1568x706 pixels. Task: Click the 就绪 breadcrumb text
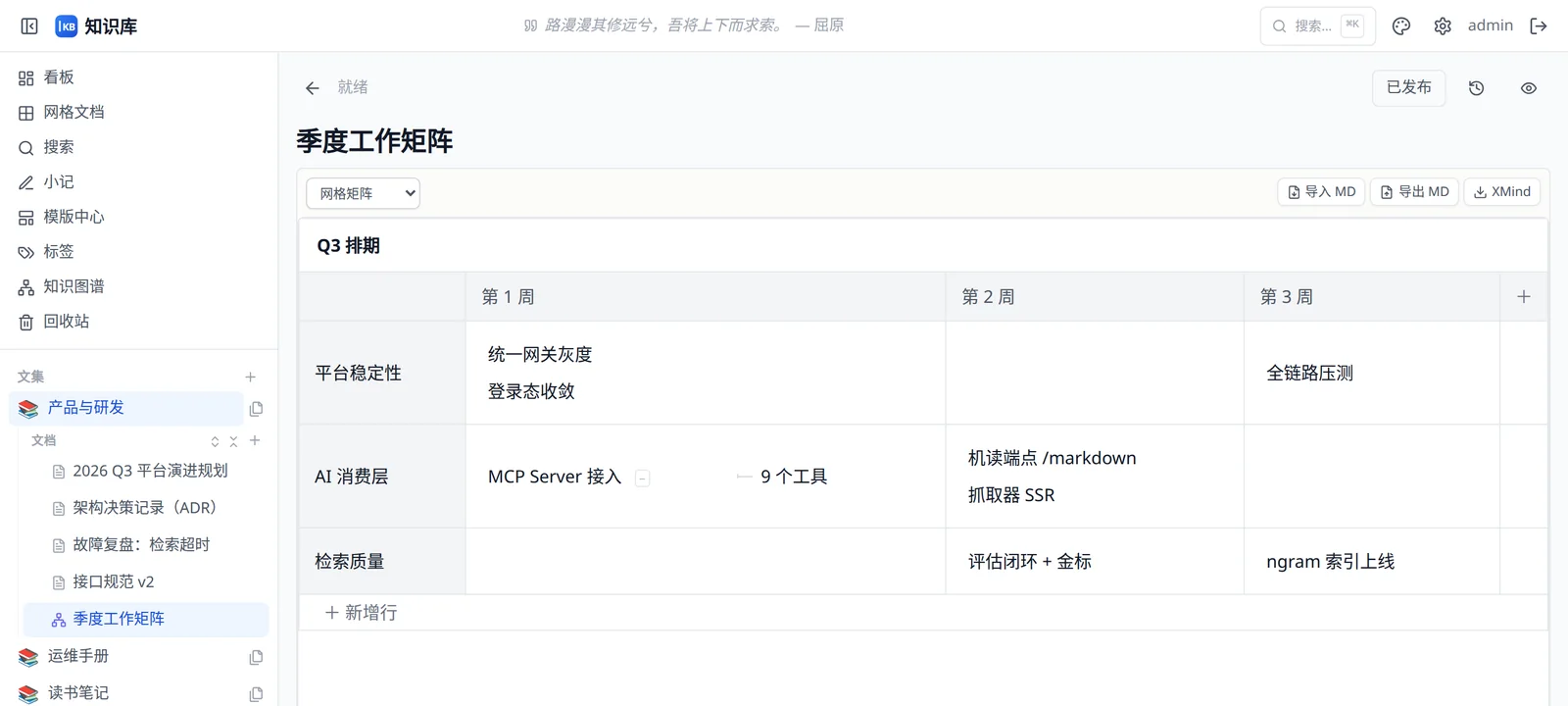click(x=353, y=87)
